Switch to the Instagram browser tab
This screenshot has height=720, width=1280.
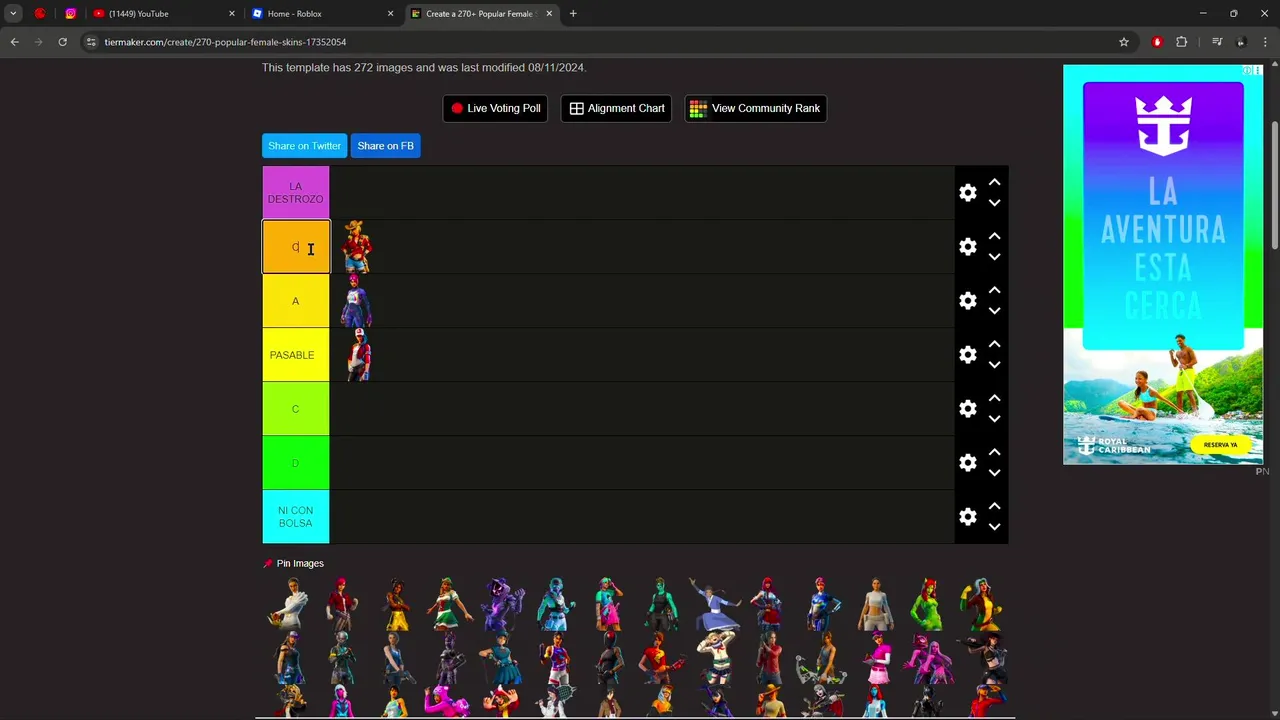click(70, 14)
